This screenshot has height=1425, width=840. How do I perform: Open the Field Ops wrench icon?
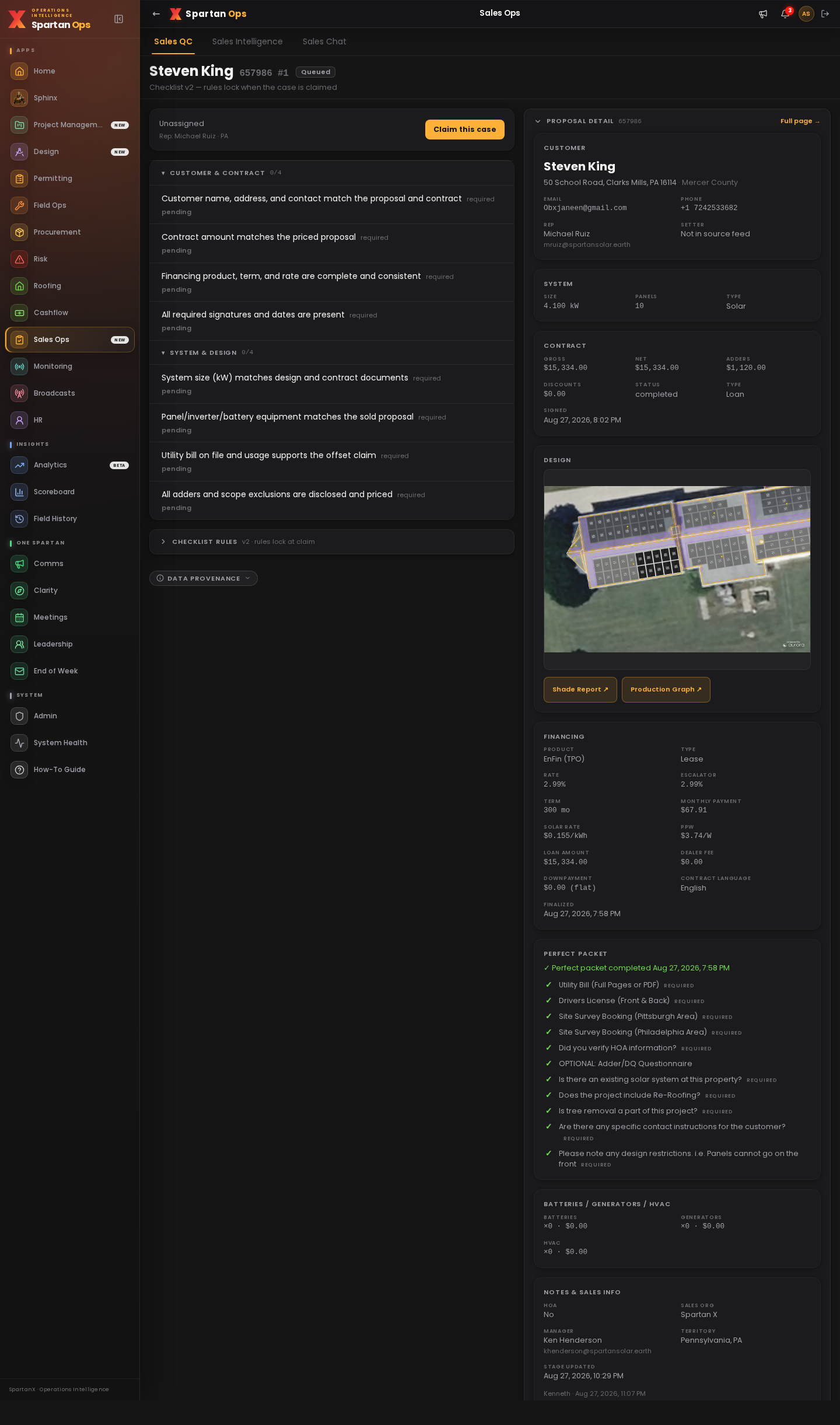(19, 205)
